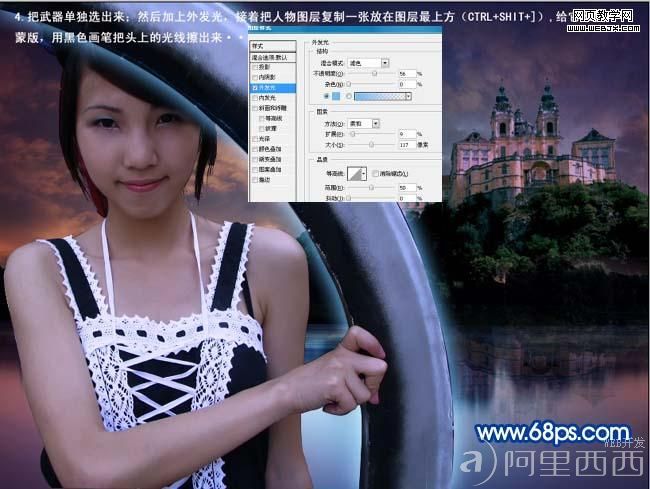This screenshot has height=489, width=650.
Task: Click the size value field showing 137
Action: 407,145
